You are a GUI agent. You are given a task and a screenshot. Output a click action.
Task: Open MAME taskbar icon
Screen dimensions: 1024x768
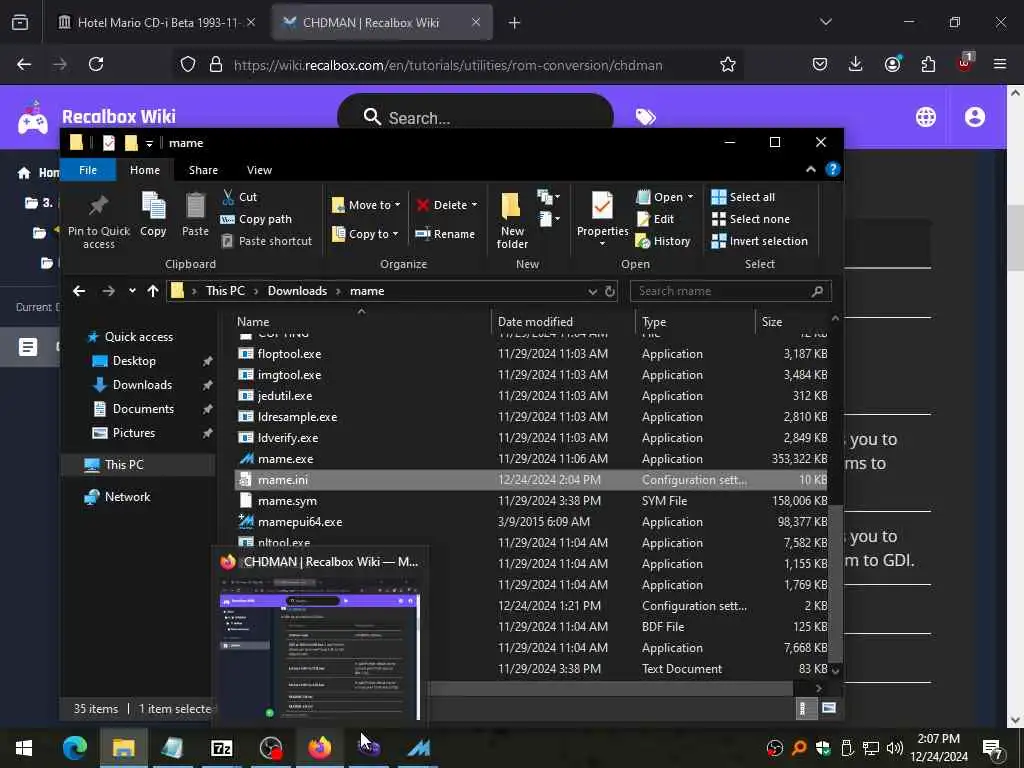pyautogui.click(x=419, y=748)
